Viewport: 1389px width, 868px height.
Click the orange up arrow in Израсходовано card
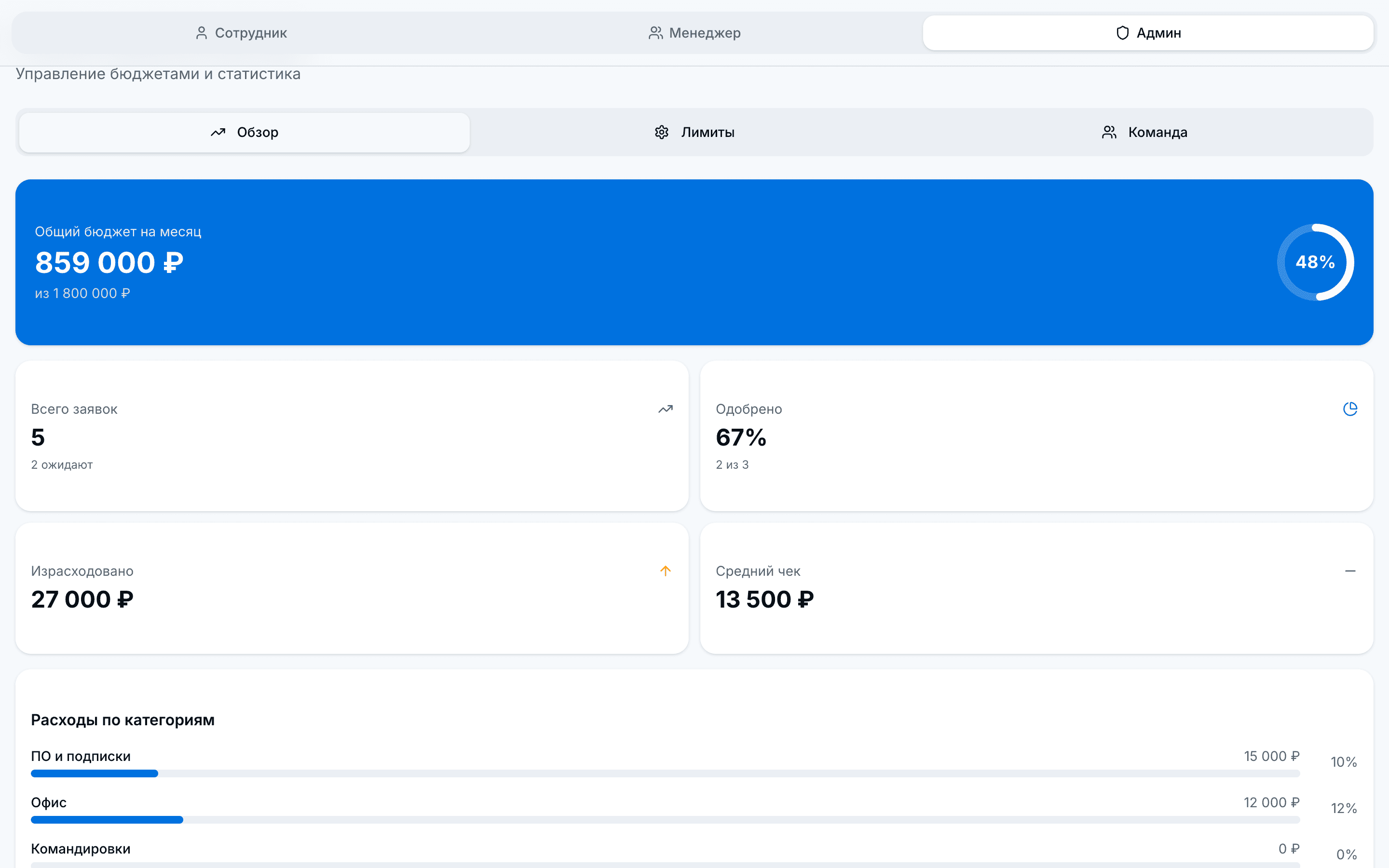point(665,570)
